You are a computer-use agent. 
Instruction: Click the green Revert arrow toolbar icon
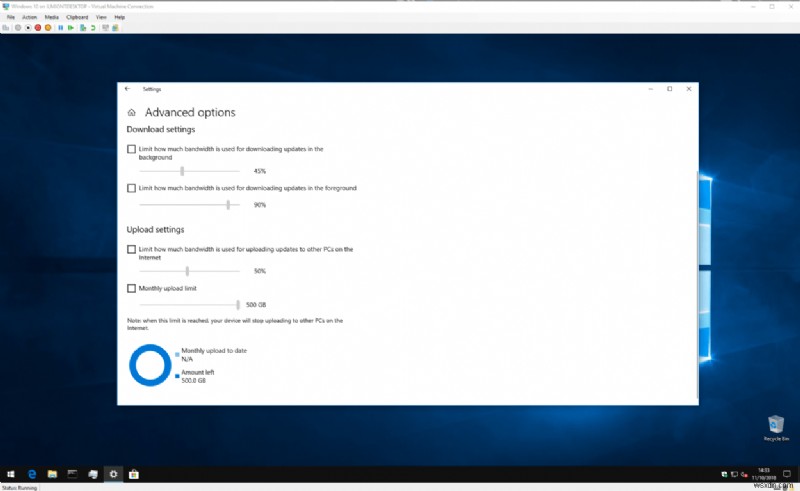pyautogui.click(x=93, y=28)
